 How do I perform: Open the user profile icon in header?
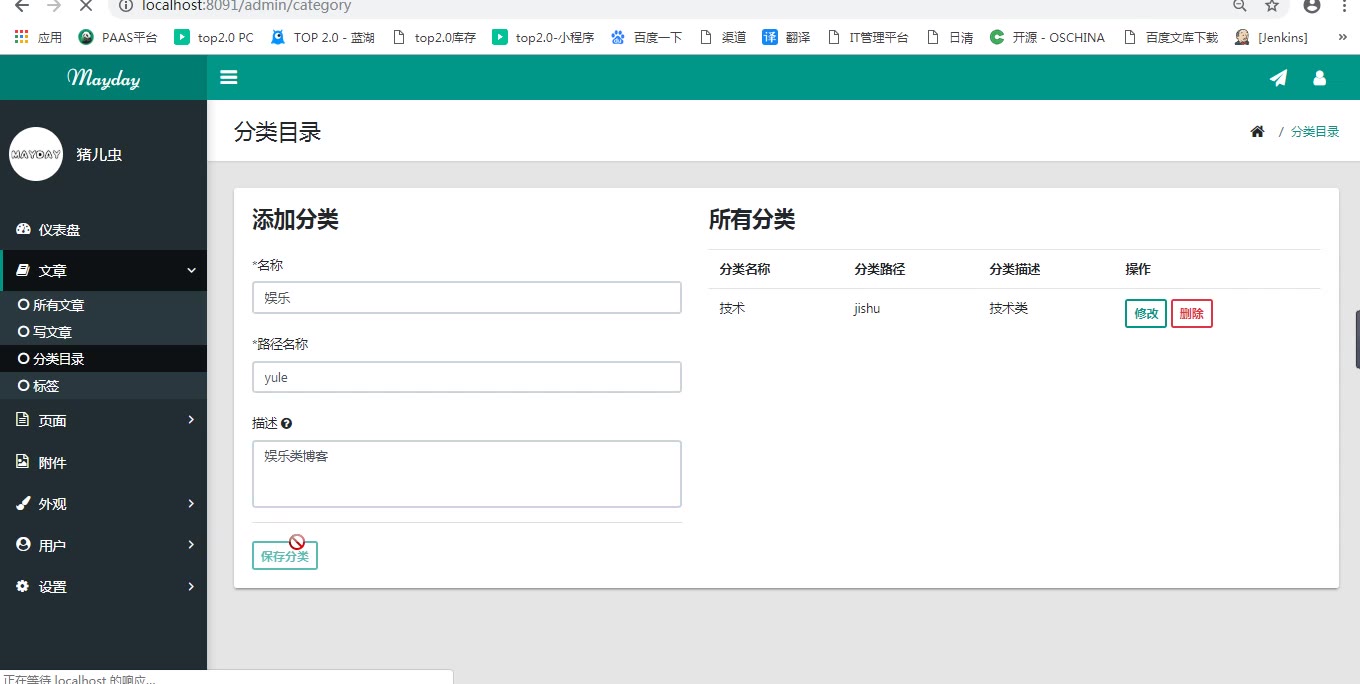[1319, 78]
